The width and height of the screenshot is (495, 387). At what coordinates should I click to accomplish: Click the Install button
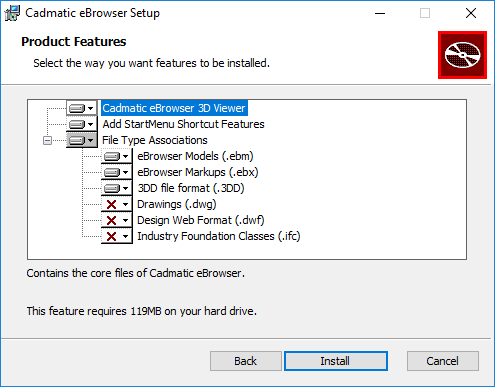(x=336, y=361)
